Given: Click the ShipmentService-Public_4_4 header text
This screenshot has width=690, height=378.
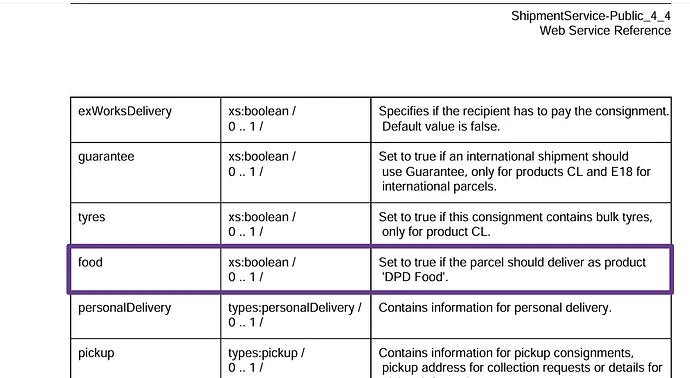Looking at the screenshot, I should pos(591,16).
